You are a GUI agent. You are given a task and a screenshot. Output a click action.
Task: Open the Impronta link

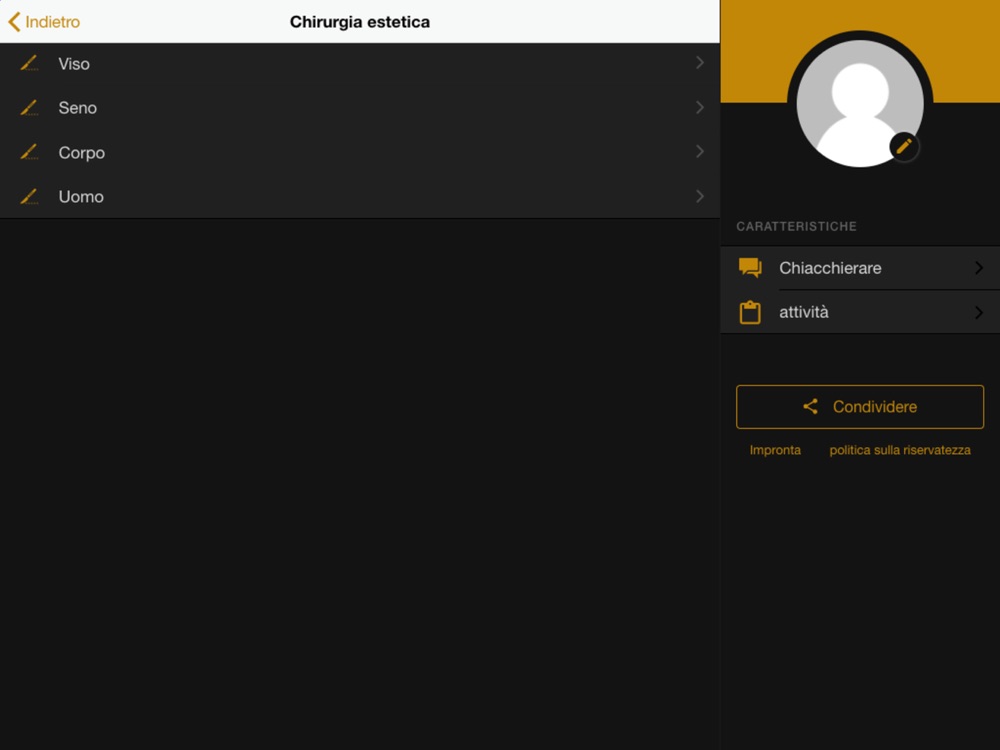coord(775,450)
